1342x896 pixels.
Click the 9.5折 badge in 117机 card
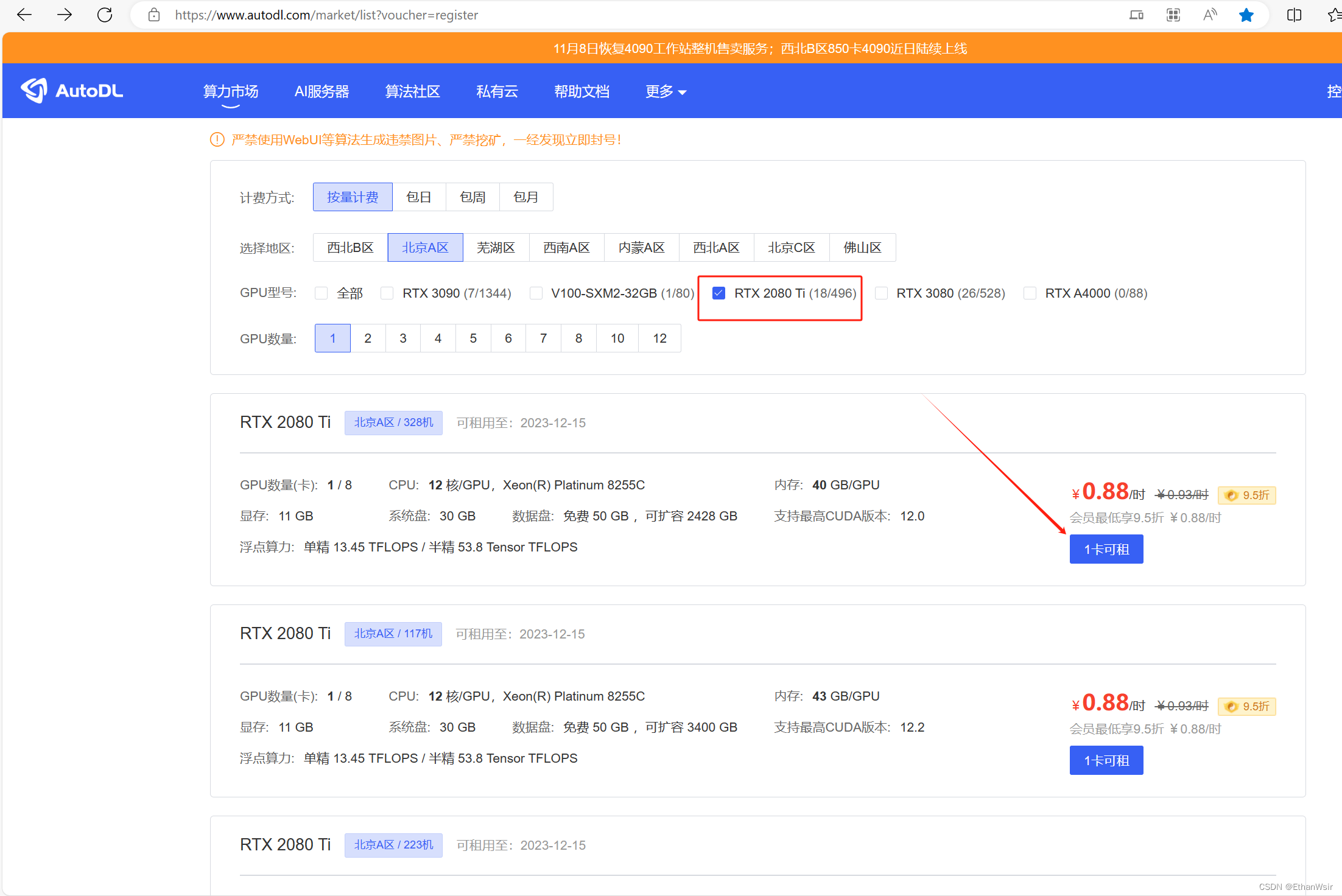(1247, 706)
